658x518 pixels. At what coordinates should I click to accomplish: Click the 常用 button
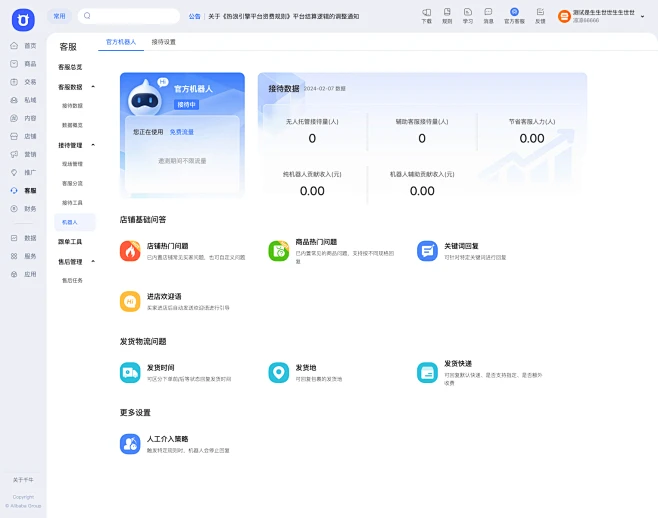60,16
